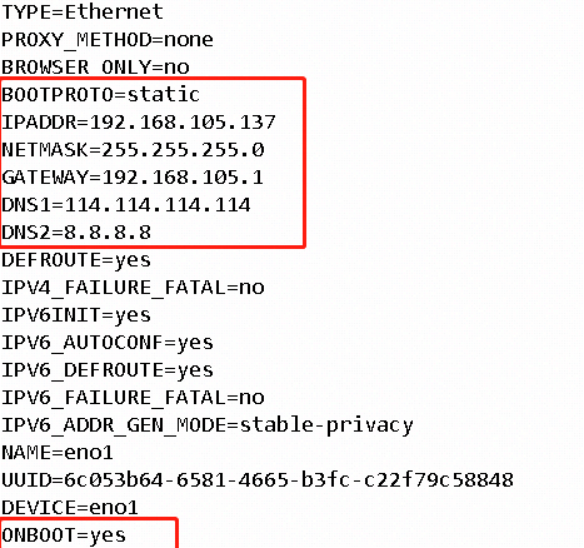
Task: Click the TYPE=Ethernet line
Action: click(x=82, y=12)
